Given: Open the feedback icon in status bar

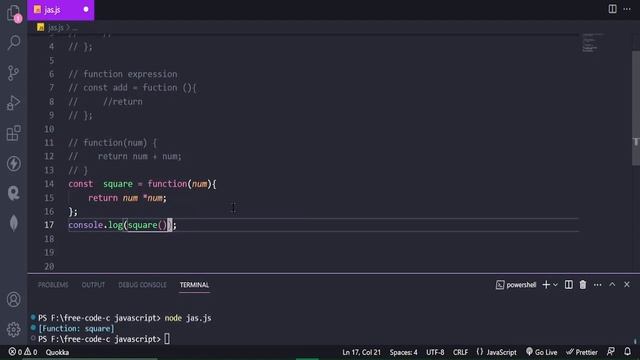Looking at the screenshot, I should pos(611,351).
